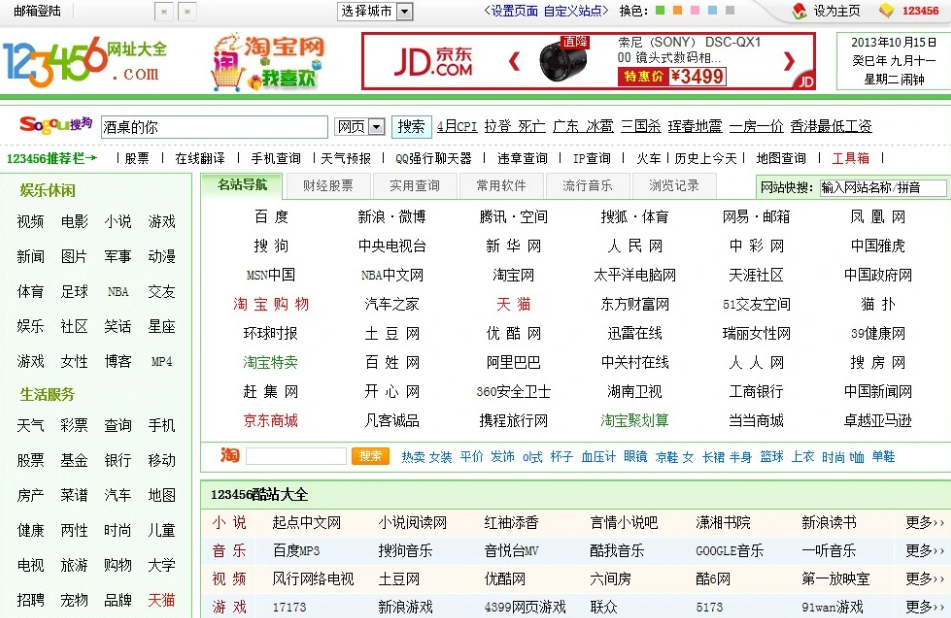The image size is (951, 618).
Task: Switch to the 名站导航 tab
Action: tap(242, 185)
